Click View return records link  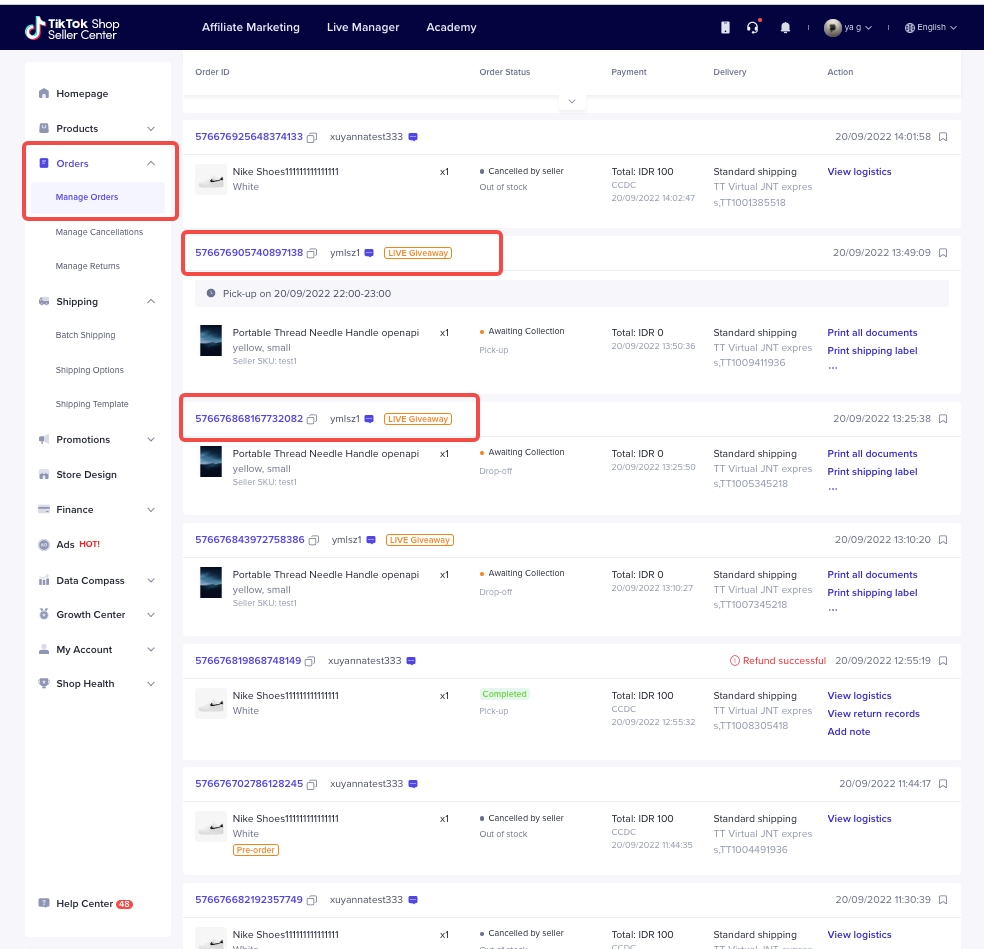click(873, 714)
